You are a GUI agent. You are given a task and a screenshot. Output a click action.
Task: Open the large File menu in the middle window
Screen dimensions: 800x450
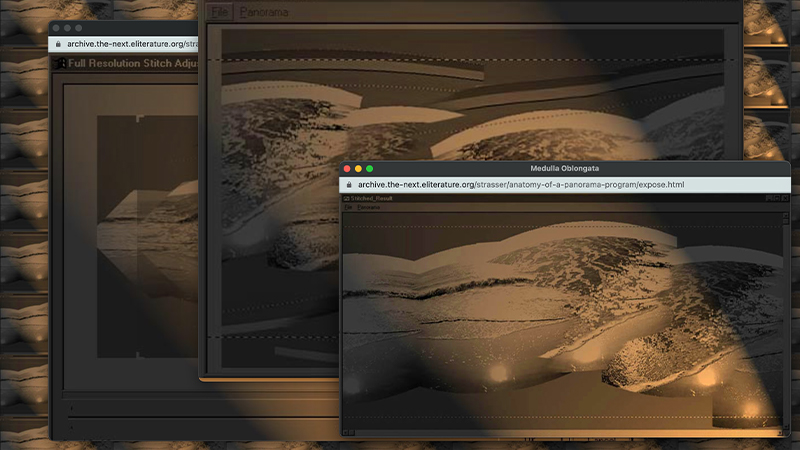pyautogui.click(x=220, y=12)
